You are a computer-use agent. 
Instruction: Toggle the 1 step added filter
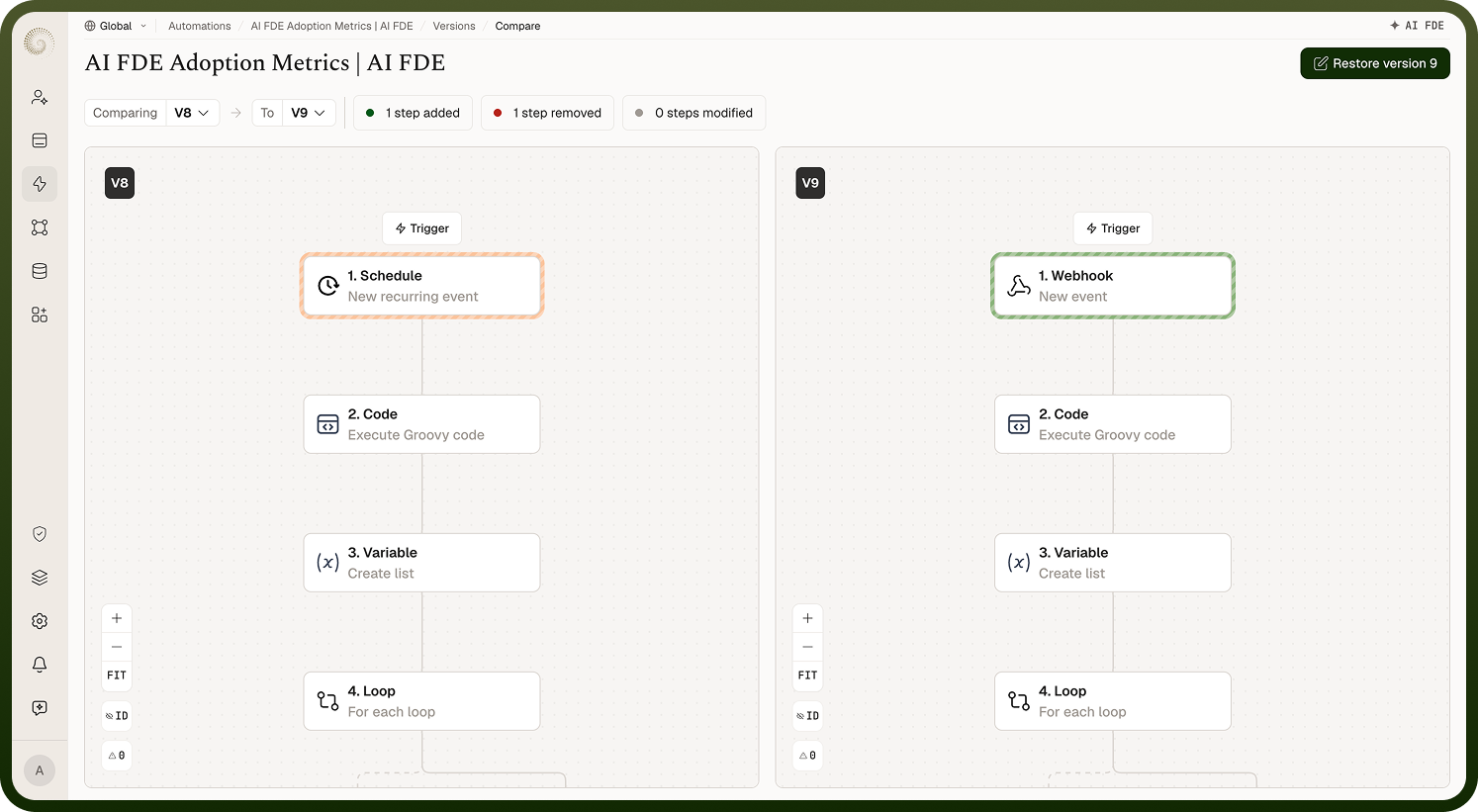pos(414,113)
